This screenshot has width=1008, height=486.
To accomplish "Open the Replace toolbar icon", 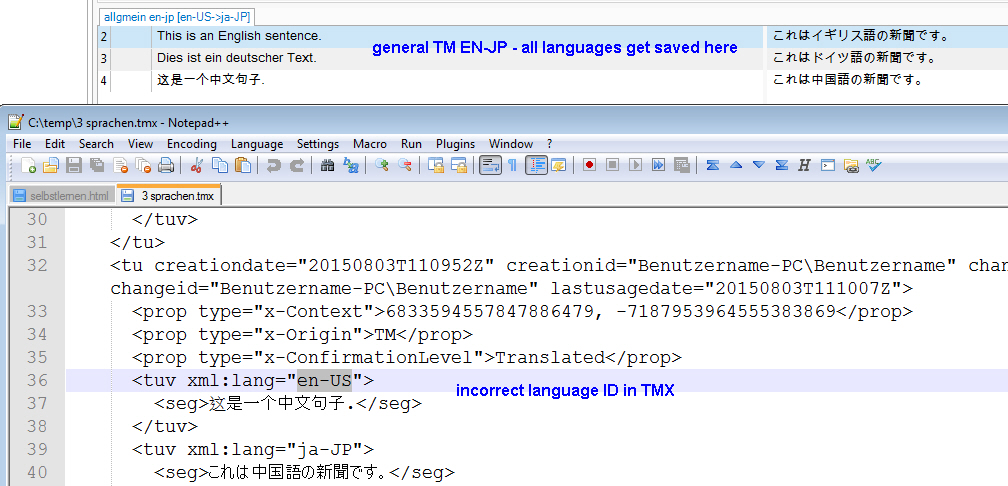I will (x=350, y=166).
